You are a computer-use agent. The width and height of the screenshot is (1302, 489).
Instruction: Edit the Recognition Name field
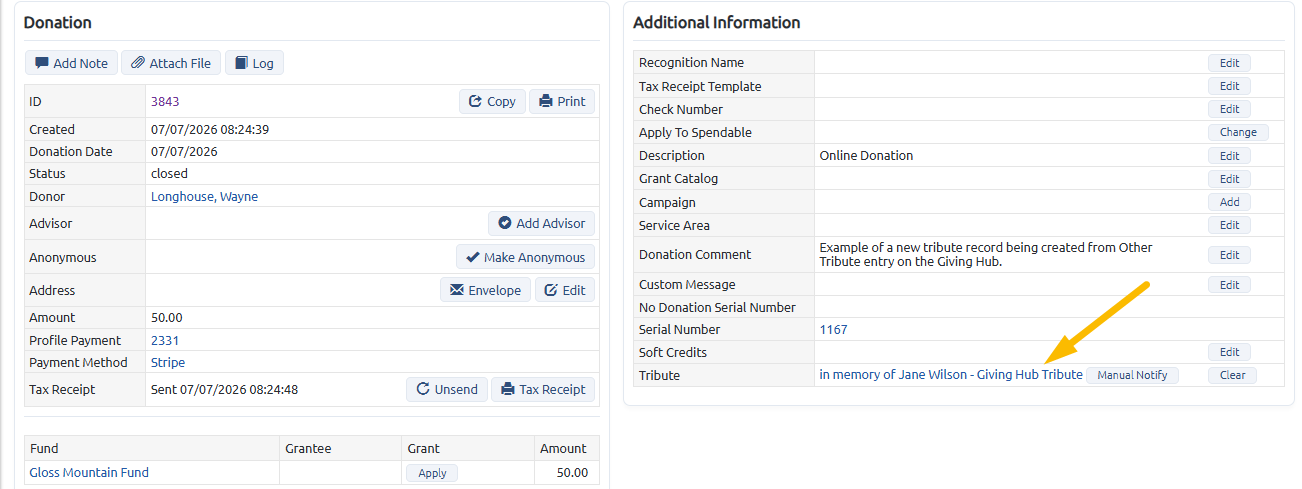coord(1229,63)
